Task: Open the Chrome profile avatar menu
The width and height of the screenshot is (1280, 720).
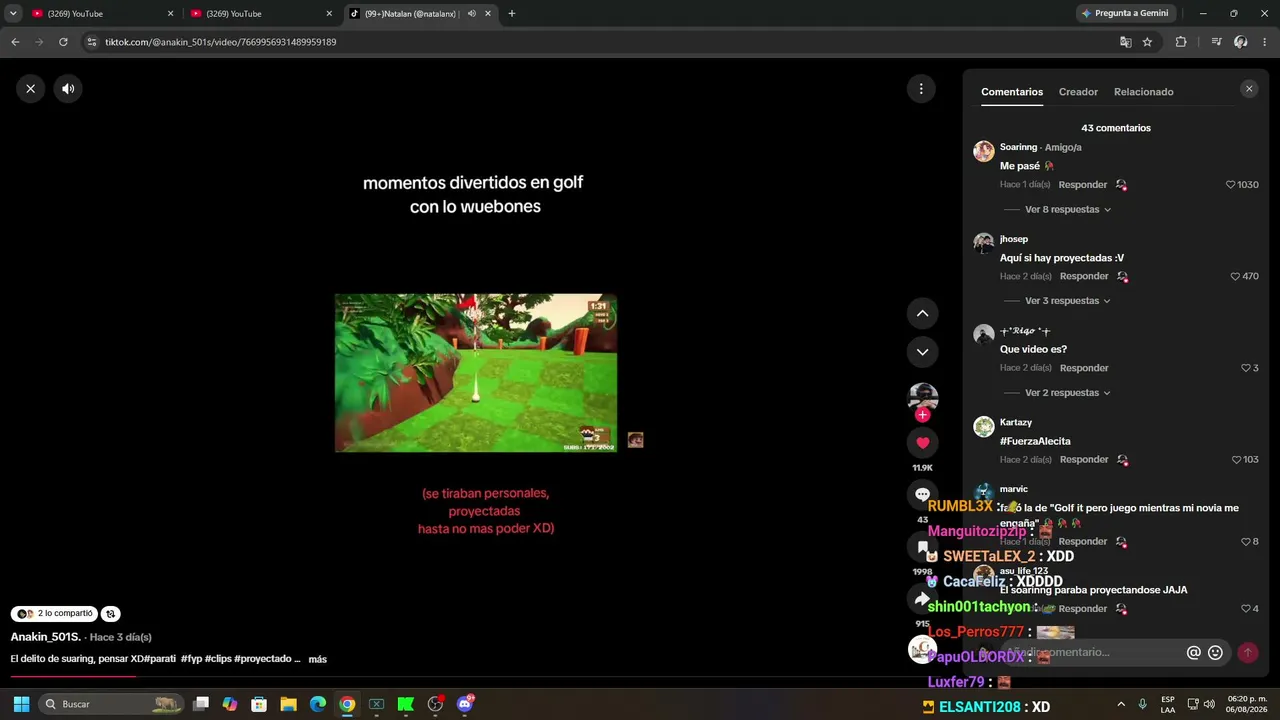Action: [x=1240, y=42]
